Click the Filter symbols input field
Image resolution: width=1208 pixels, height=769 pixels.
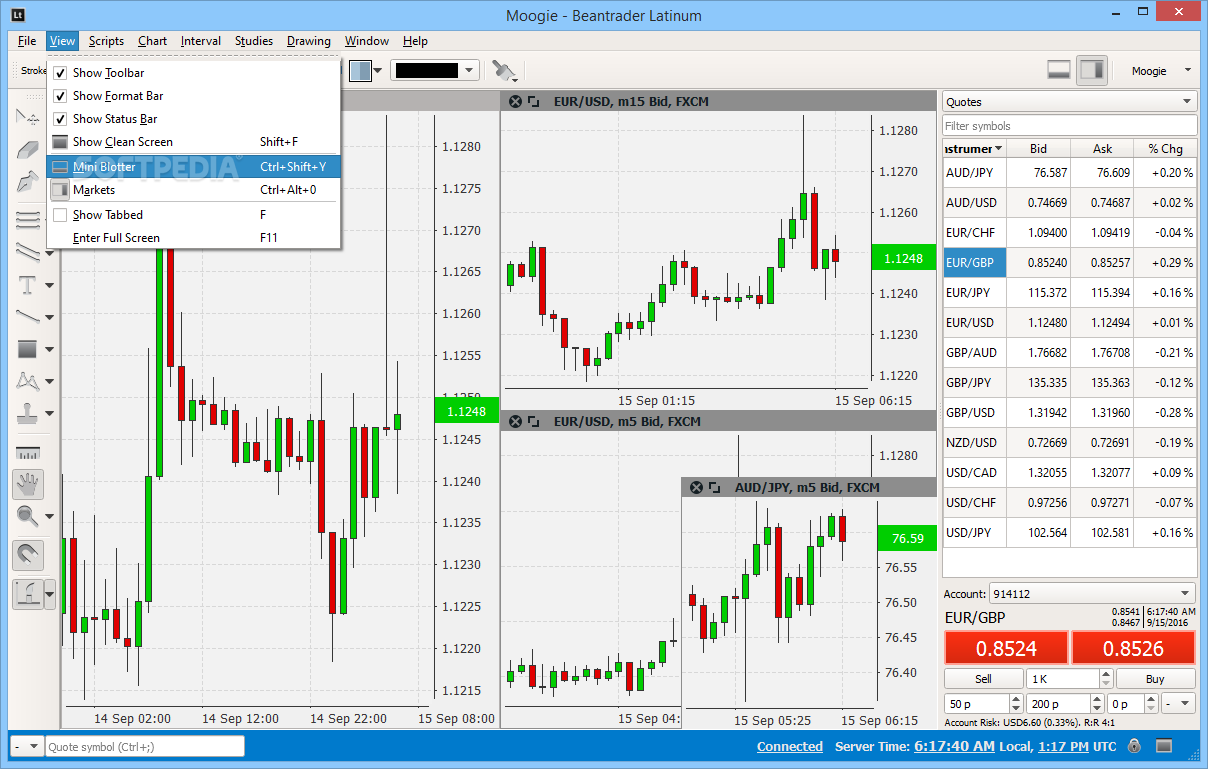(1069, 126)
